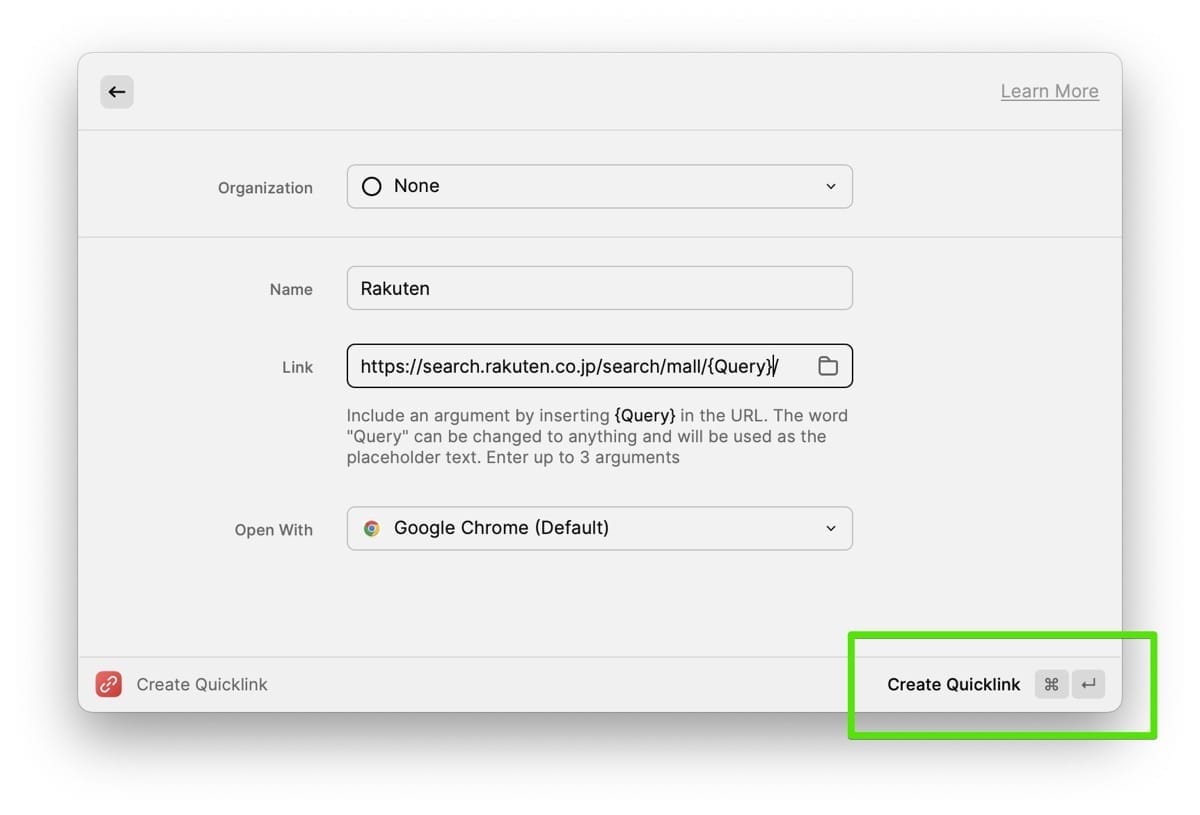Click the Create Quicklink action button
This screenshot has height=815, width=1200.
954,684
